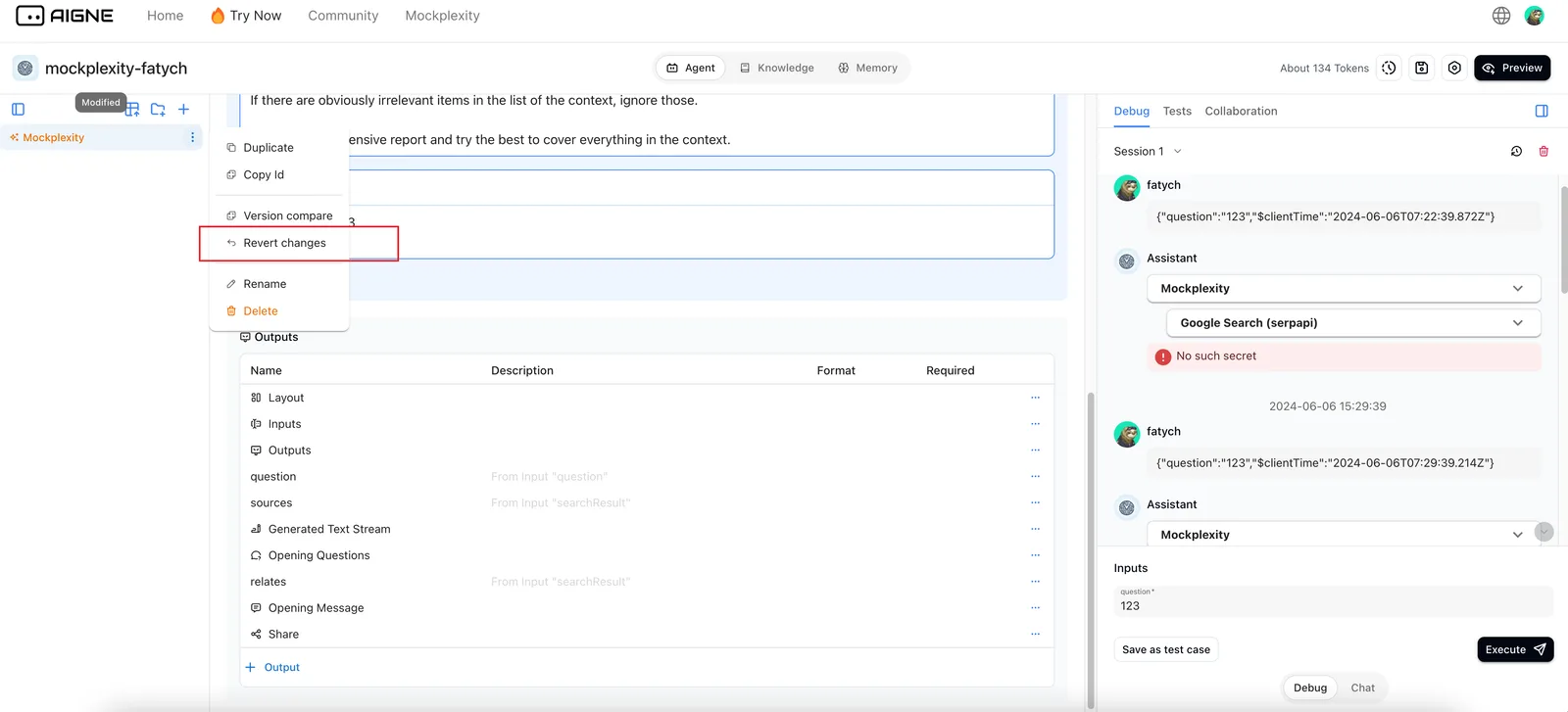Open the version history clock icon
The width and height of the screenshot is (1568, 712).
(x=1389, y=68)
